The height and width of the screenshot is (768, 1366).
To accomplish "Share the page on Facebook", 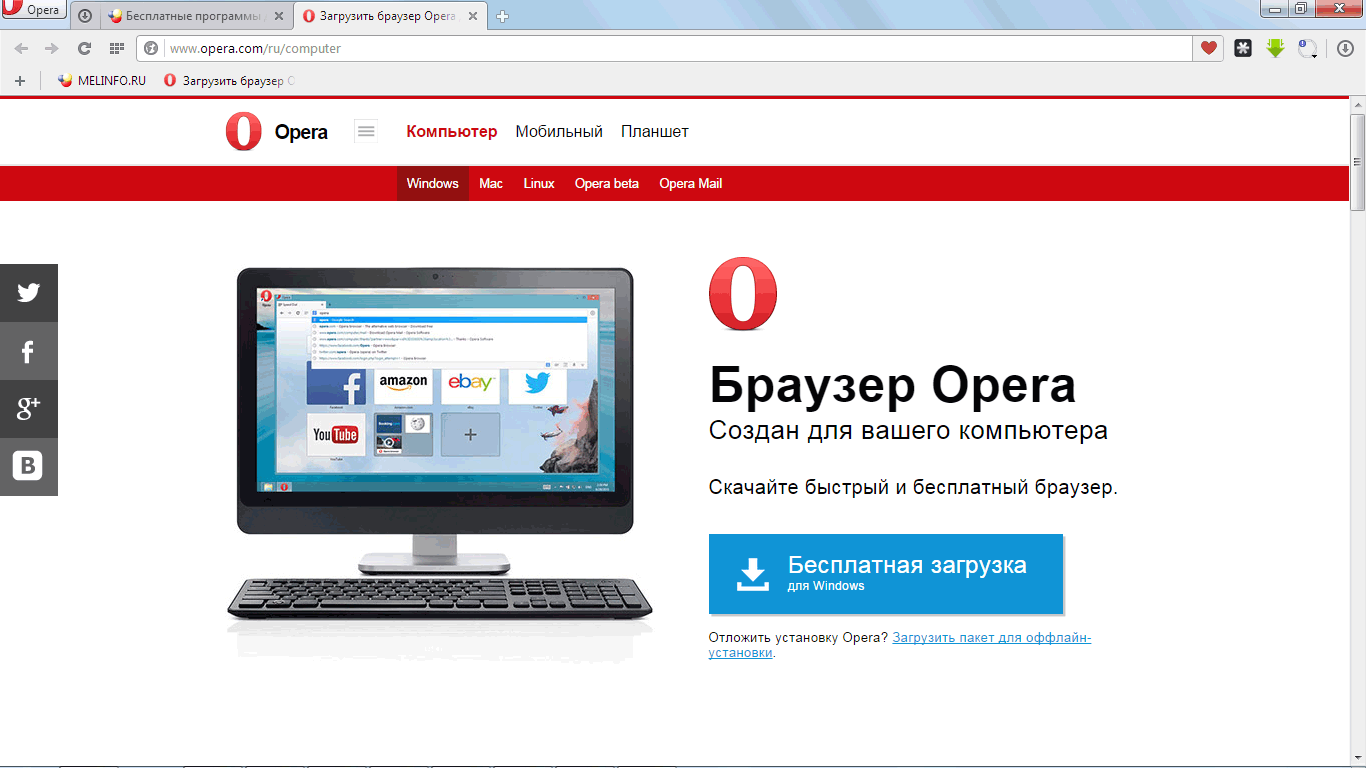I will tap(28, 350).
